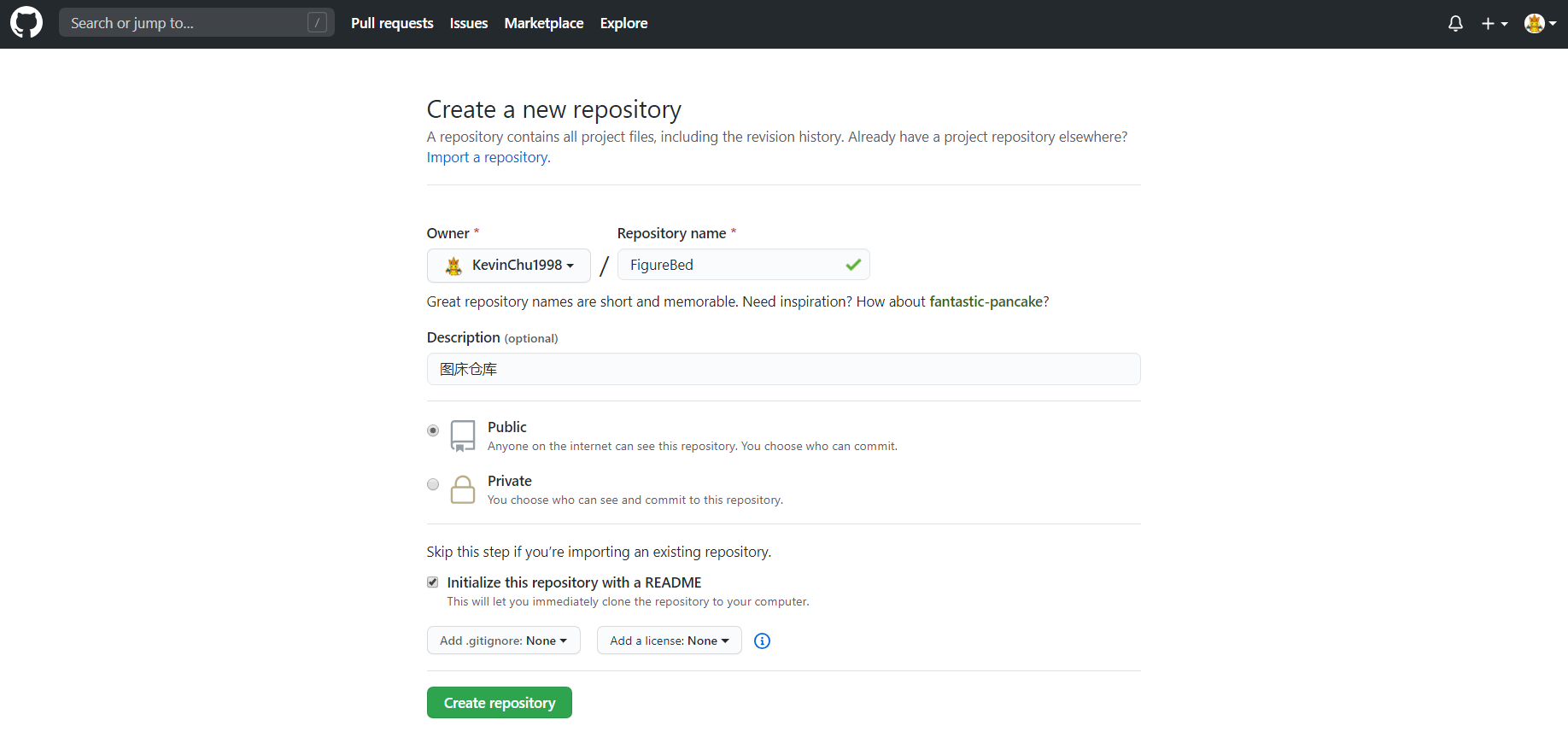Click the green checkmark in repository name
This screenshot has height=743, width=1568.
tap(852, 265)
